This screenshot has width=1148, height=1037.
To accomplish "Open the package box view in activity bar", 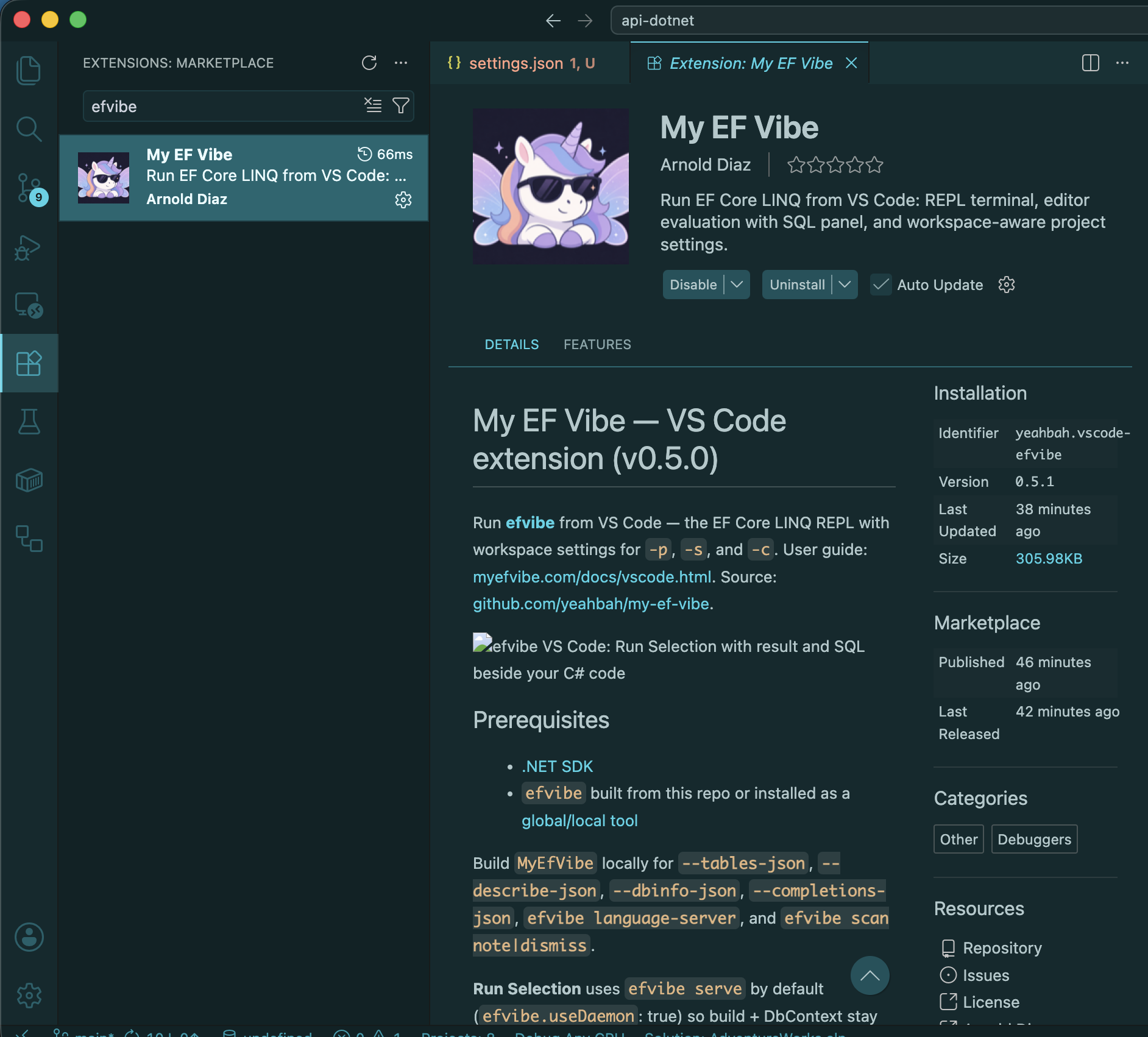I will pos(29,480).
